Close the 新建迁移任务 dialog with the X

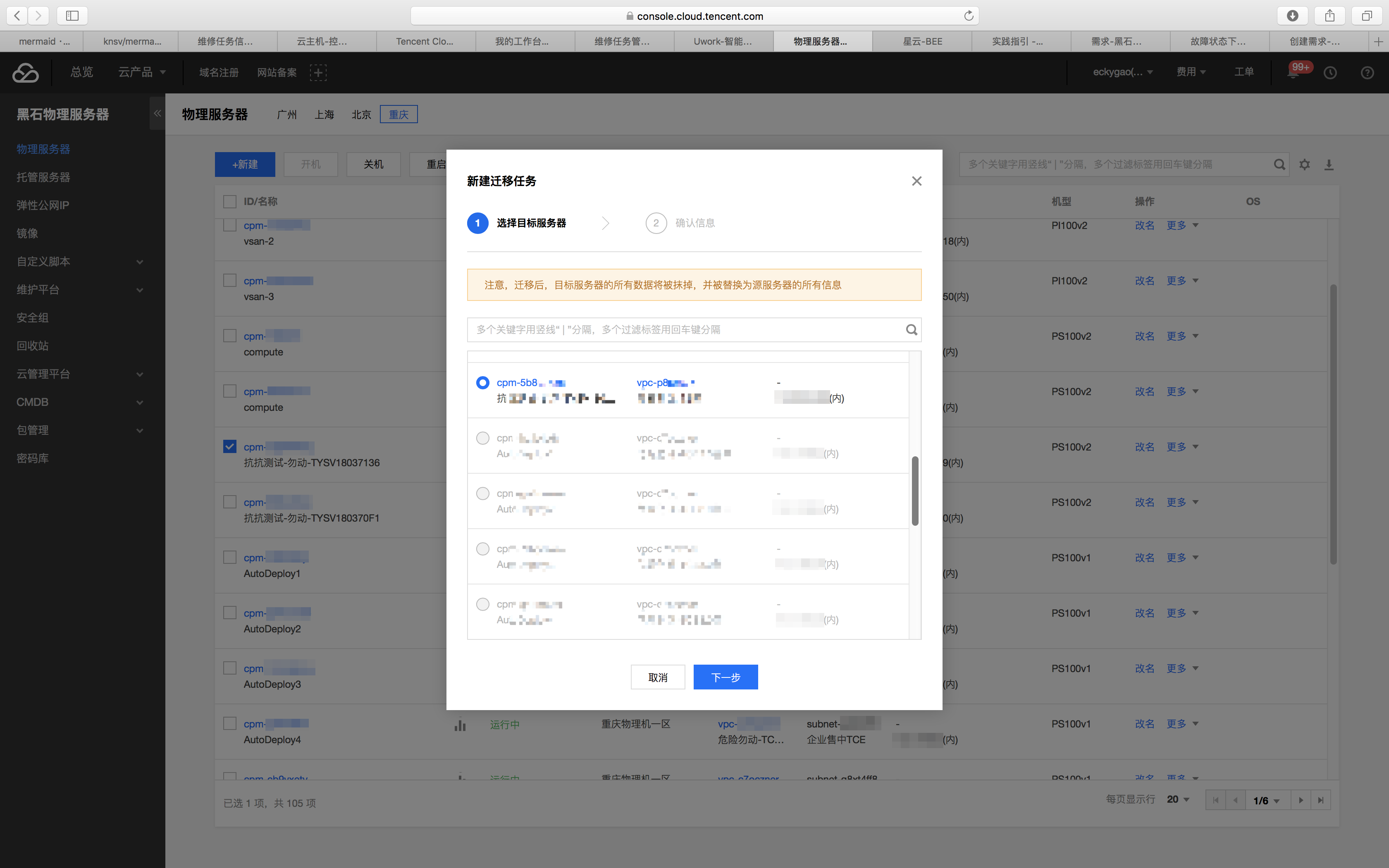[x=916, y=181]
